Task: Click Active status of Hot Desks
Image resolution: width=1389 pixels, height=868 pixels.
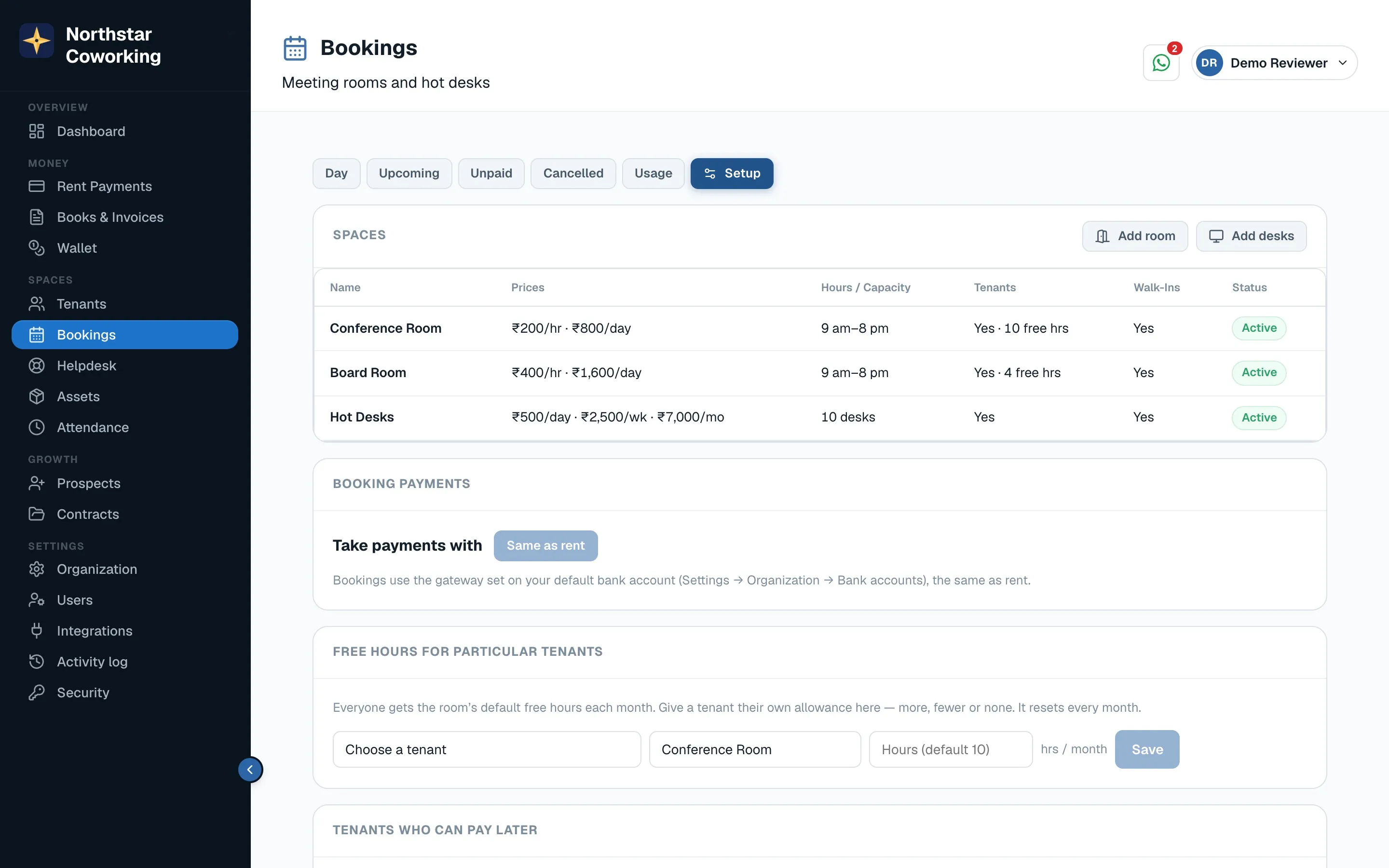Action: coord(1259,418)
